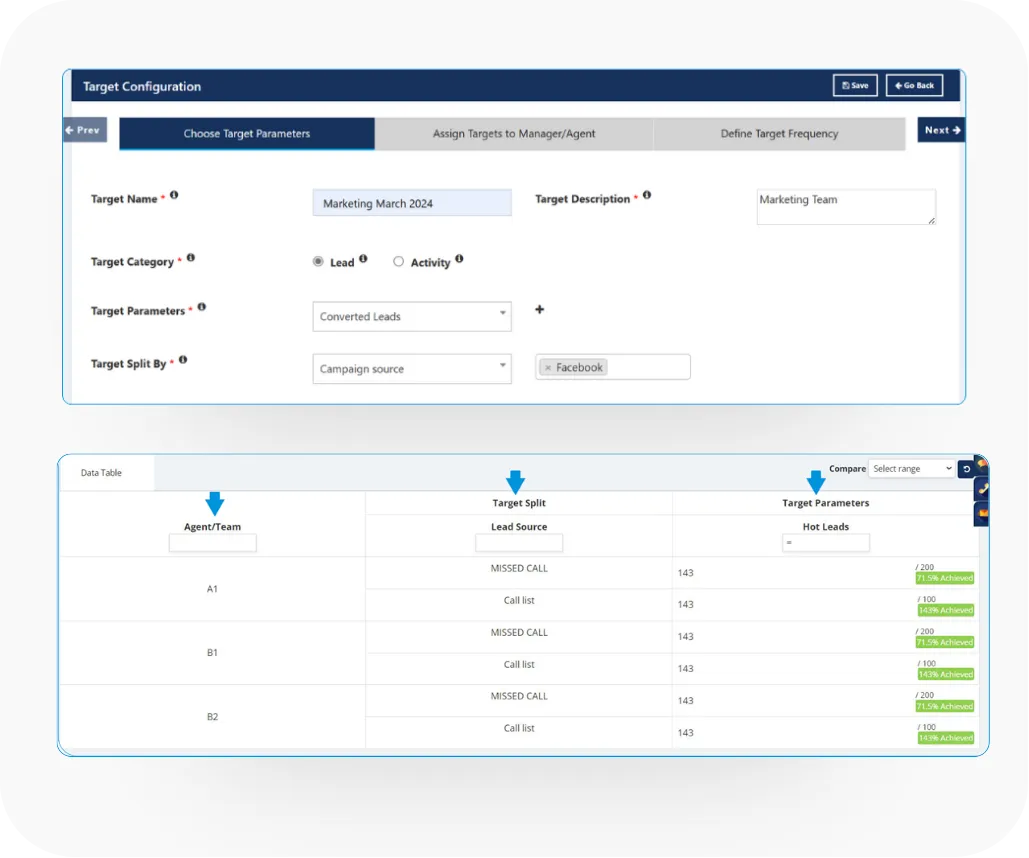Click the Go Back button
Image resolution: width=1029 pixels, height=858 pixels.
tap(914, 85)
